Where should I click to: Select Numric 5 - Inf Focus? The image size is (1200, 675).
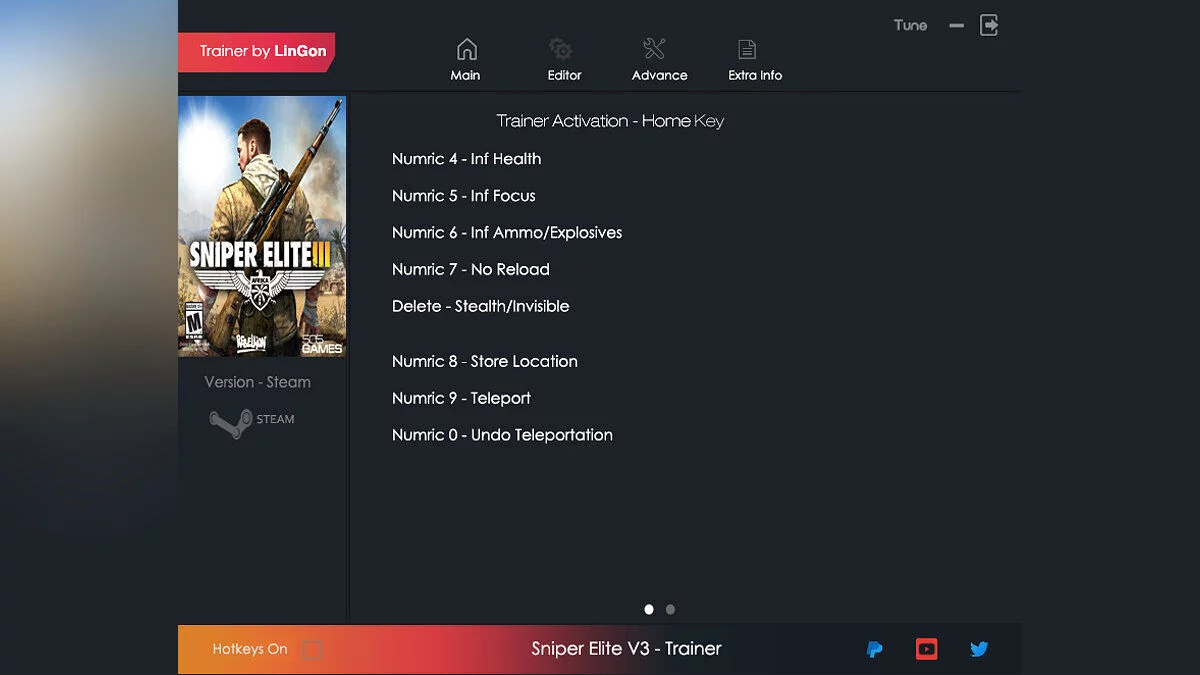[x=463, y=196]
